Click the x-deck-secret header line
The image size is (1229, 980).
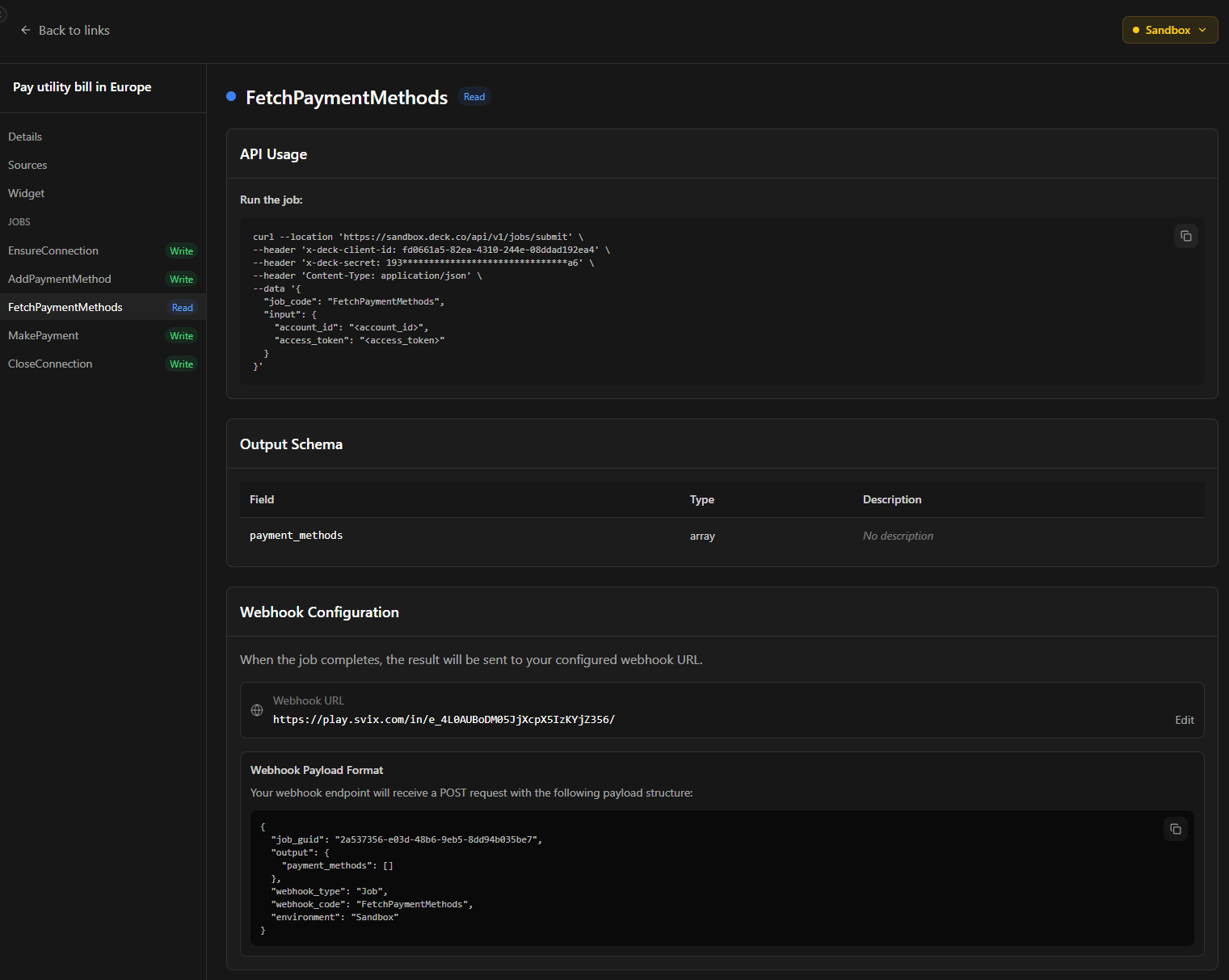[423, 263]
